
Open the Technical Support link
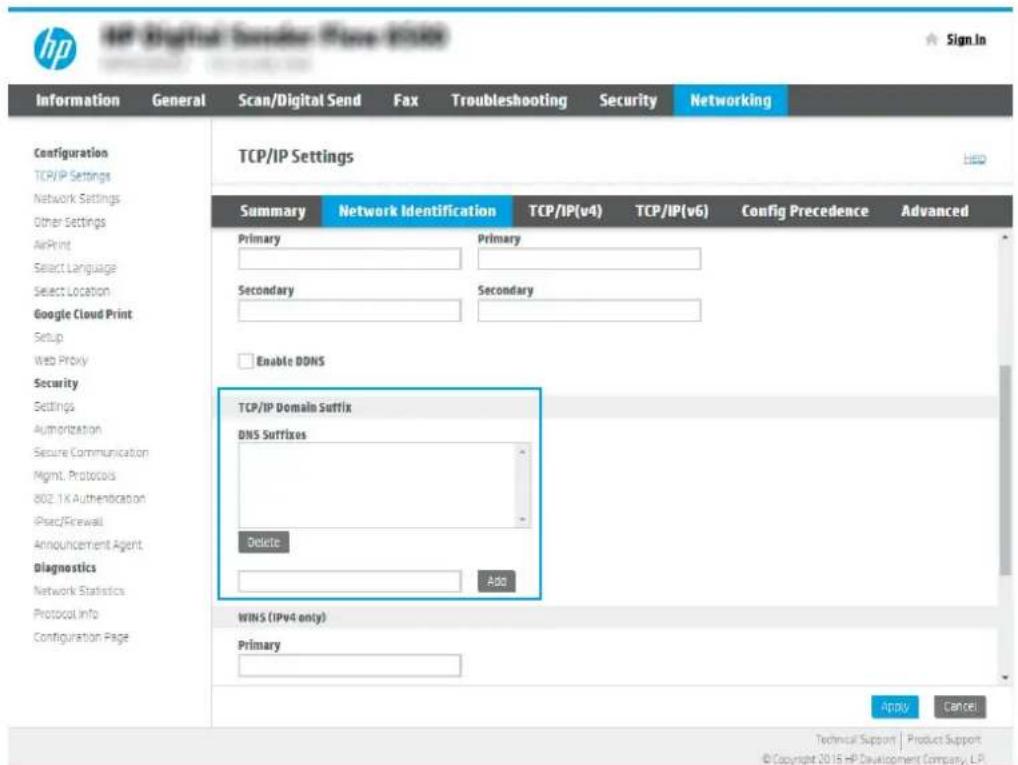click(x=855, y=739)
